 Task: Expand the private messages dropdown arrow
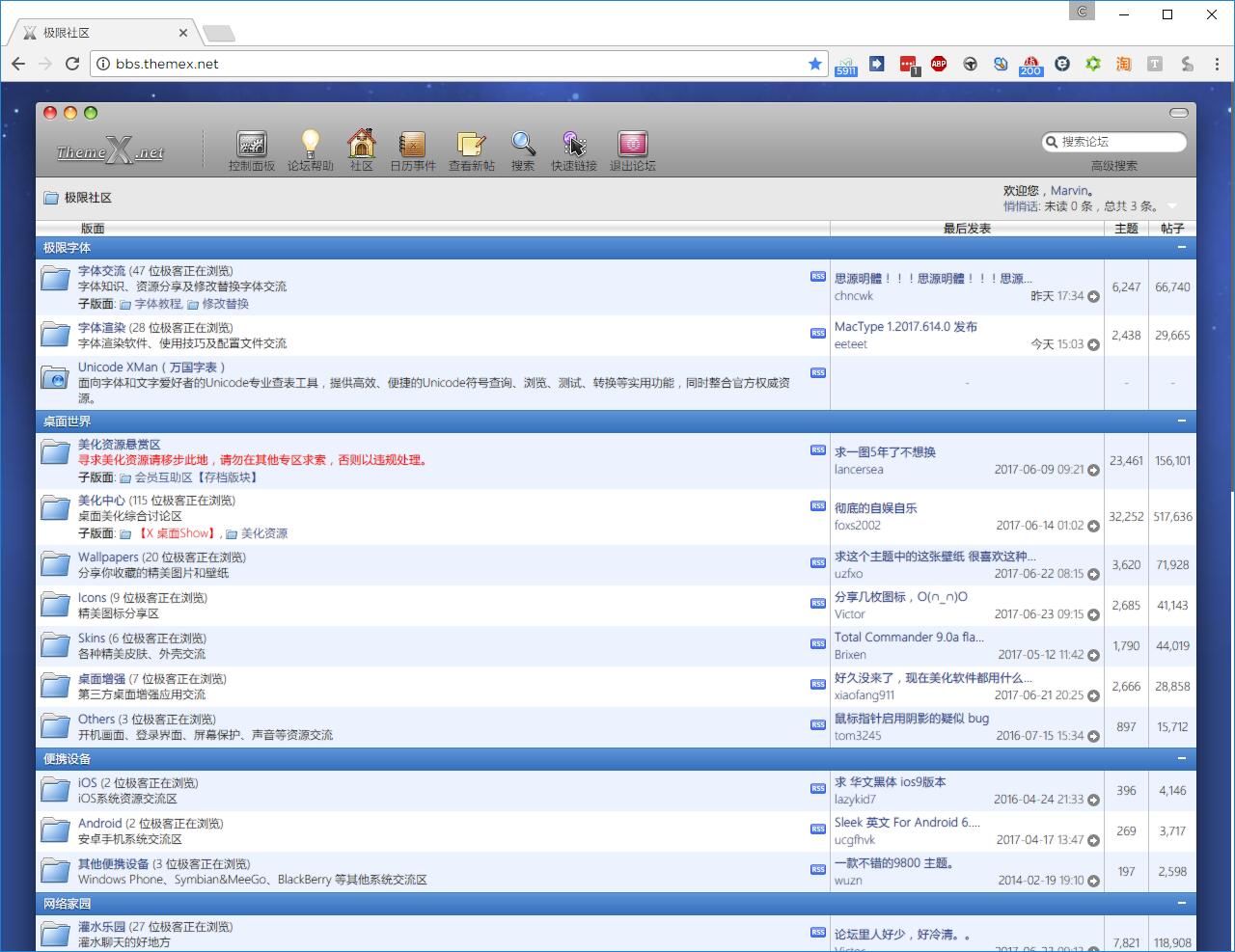1172,206
